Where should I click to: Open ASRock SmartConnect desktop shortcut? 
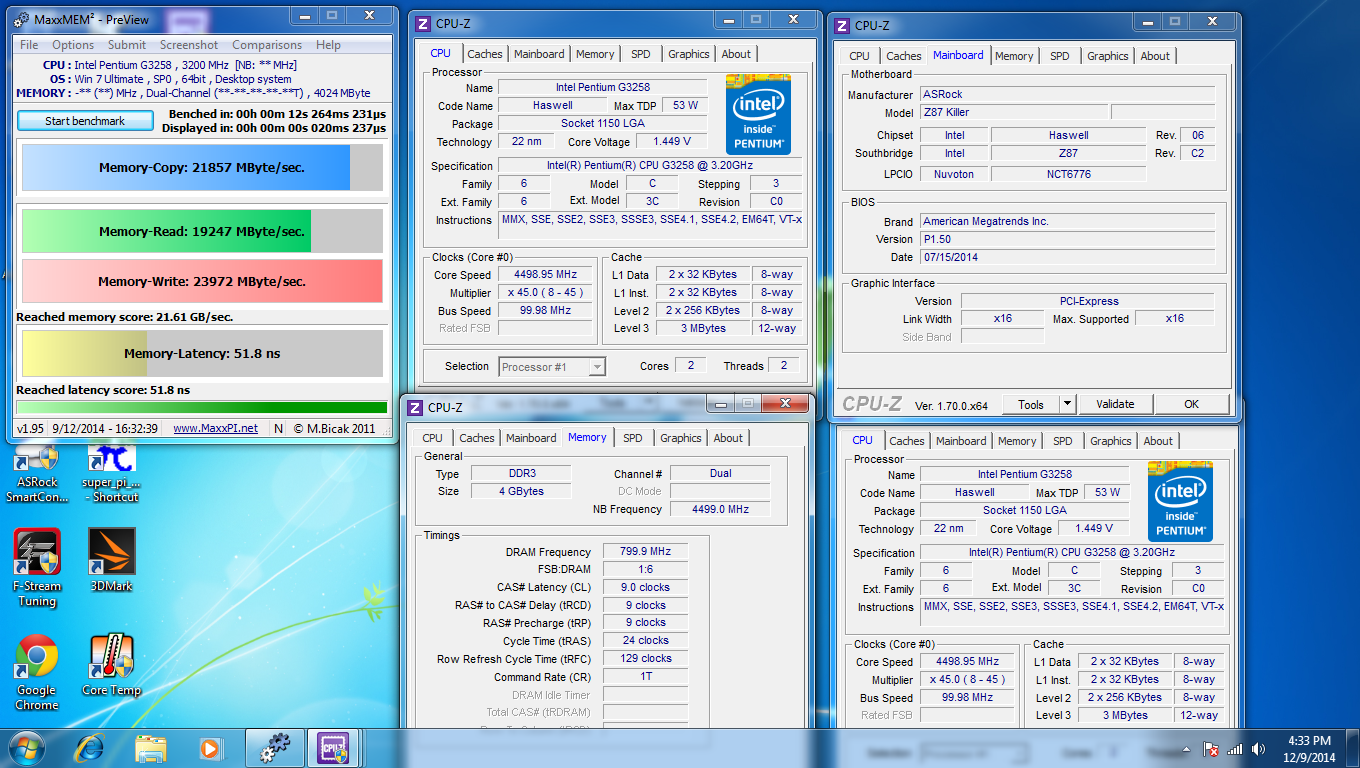pos(36,473)
